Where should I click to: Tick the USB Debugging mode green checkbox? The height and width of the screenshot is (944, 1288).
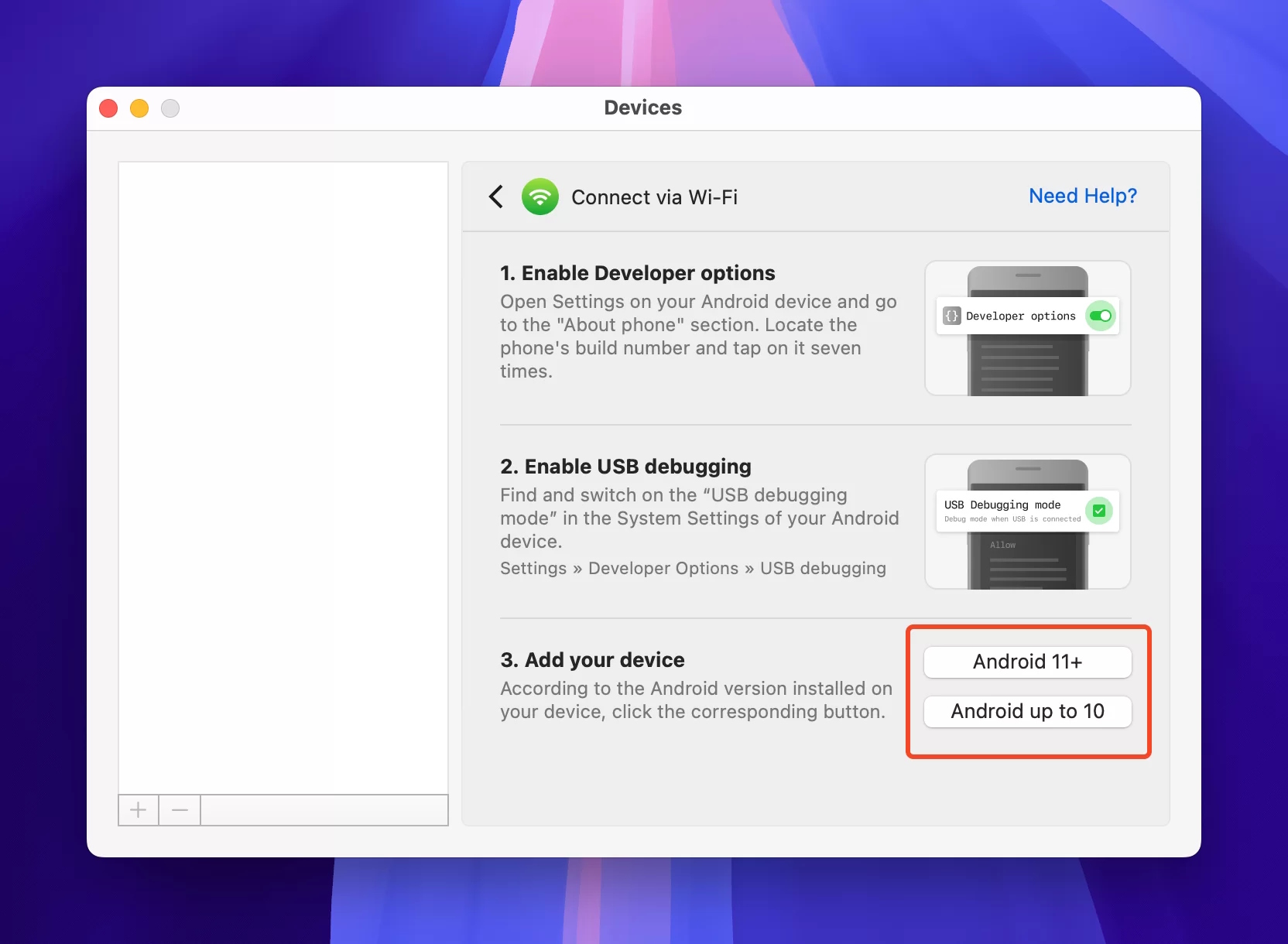pyautogui.click(x=1098, y=511)
